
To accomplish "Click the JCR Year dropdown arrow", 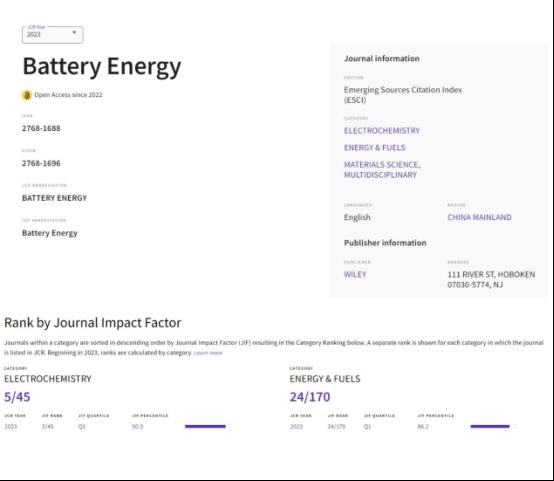I will coord(74,32).
